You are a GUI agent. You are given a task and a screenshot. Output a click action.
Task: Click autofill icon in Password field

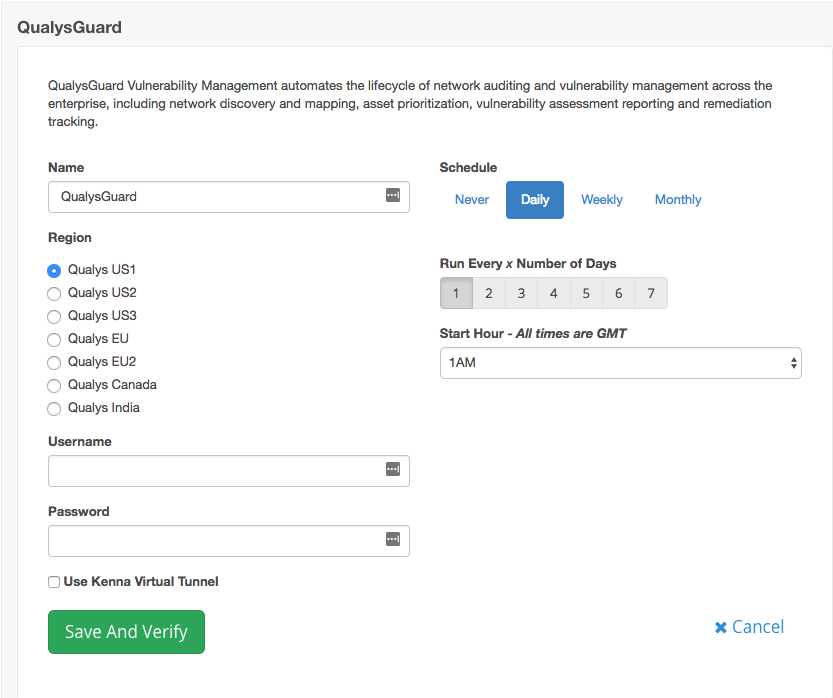392,540
